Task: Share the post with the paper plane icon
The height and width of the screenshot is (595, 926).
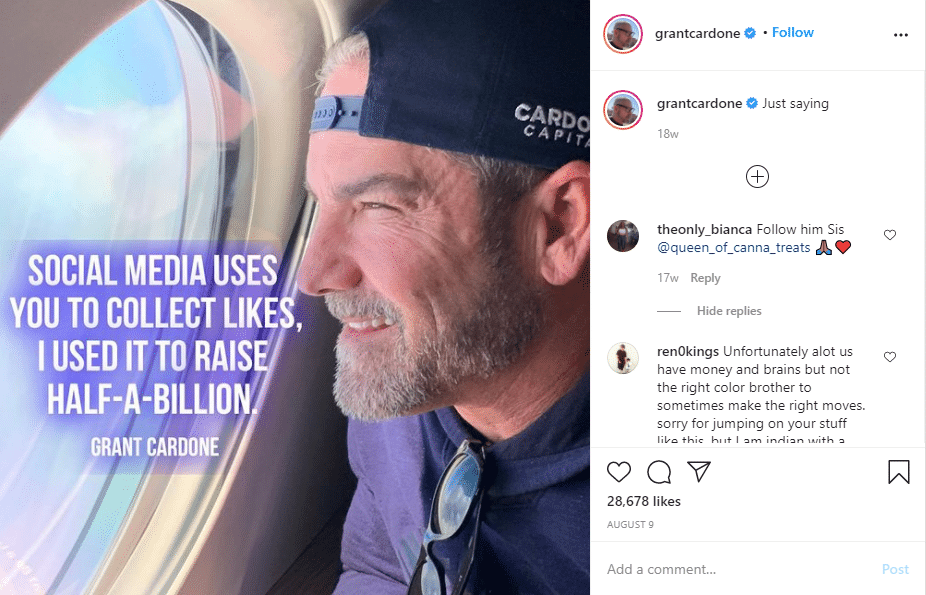Action: (x=699, y=470)
